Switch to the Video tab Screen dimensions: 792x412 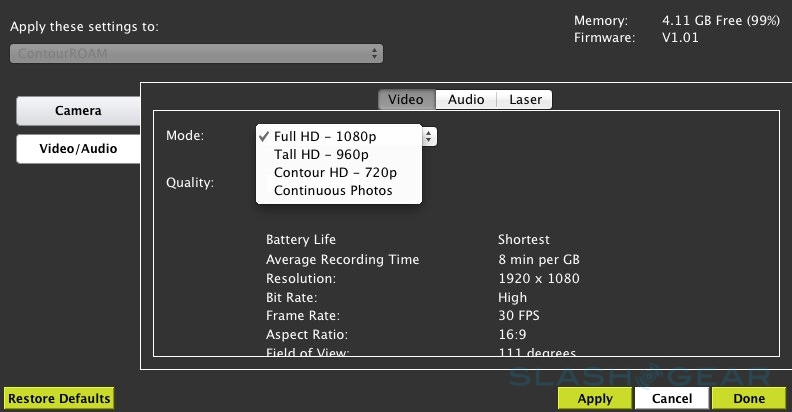point(406,99)
